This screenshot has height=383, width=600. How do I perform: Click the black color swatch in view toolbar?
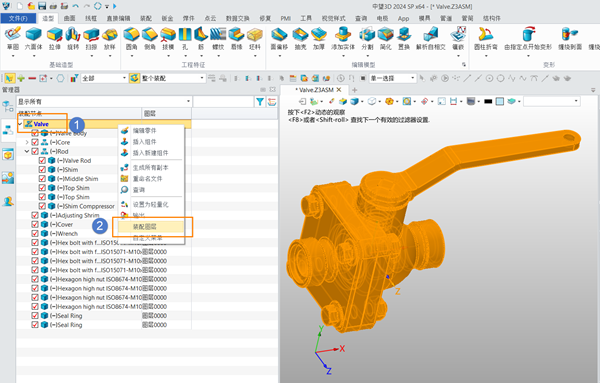pos(488,101)
